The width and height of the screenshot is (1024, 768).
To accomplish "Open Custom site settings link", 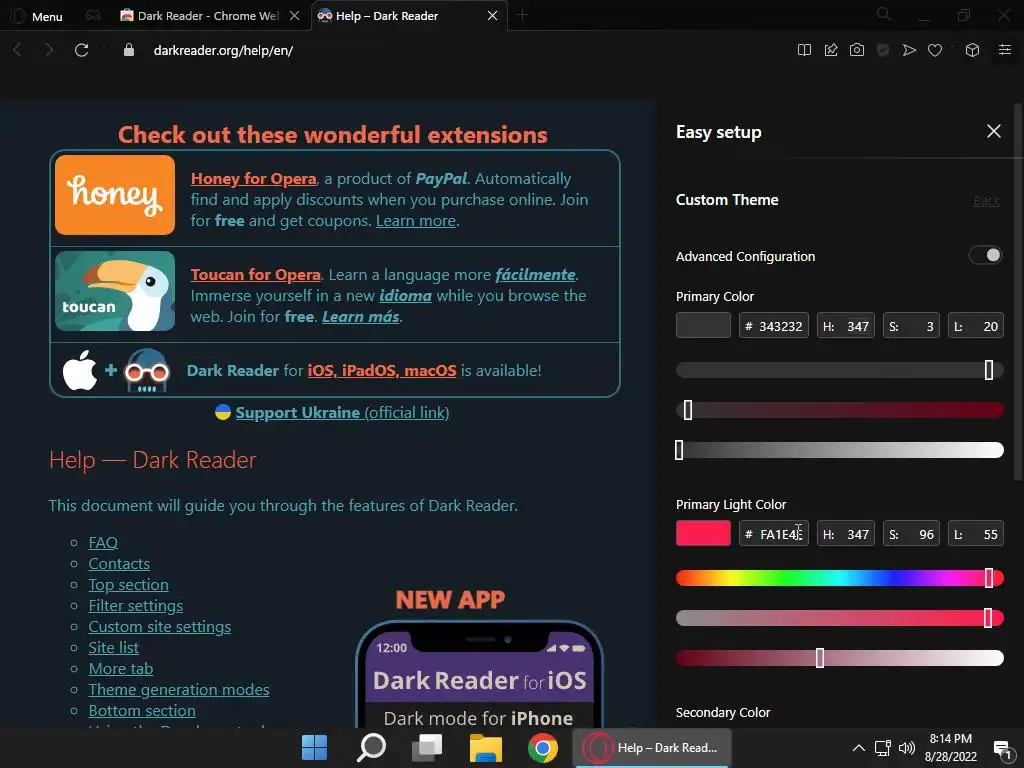I will (160, 626).
